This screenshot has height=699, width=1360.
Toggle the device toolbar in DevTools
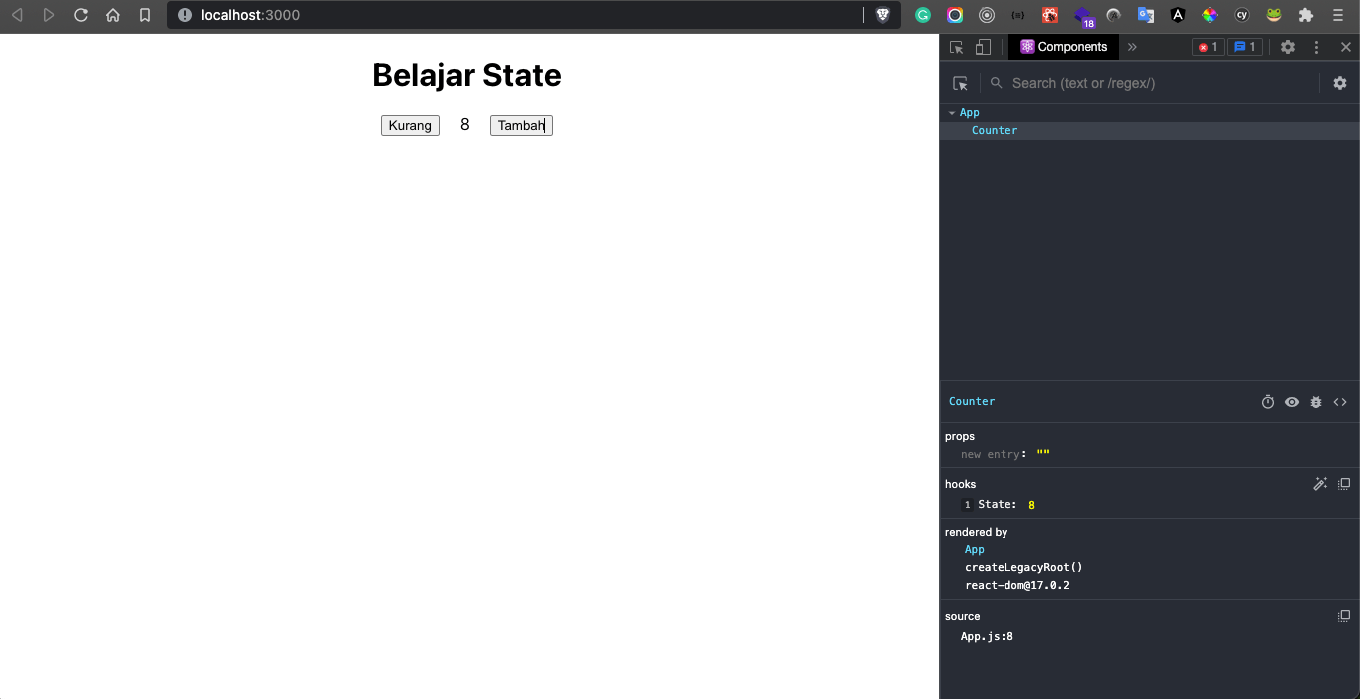[983, 47]
